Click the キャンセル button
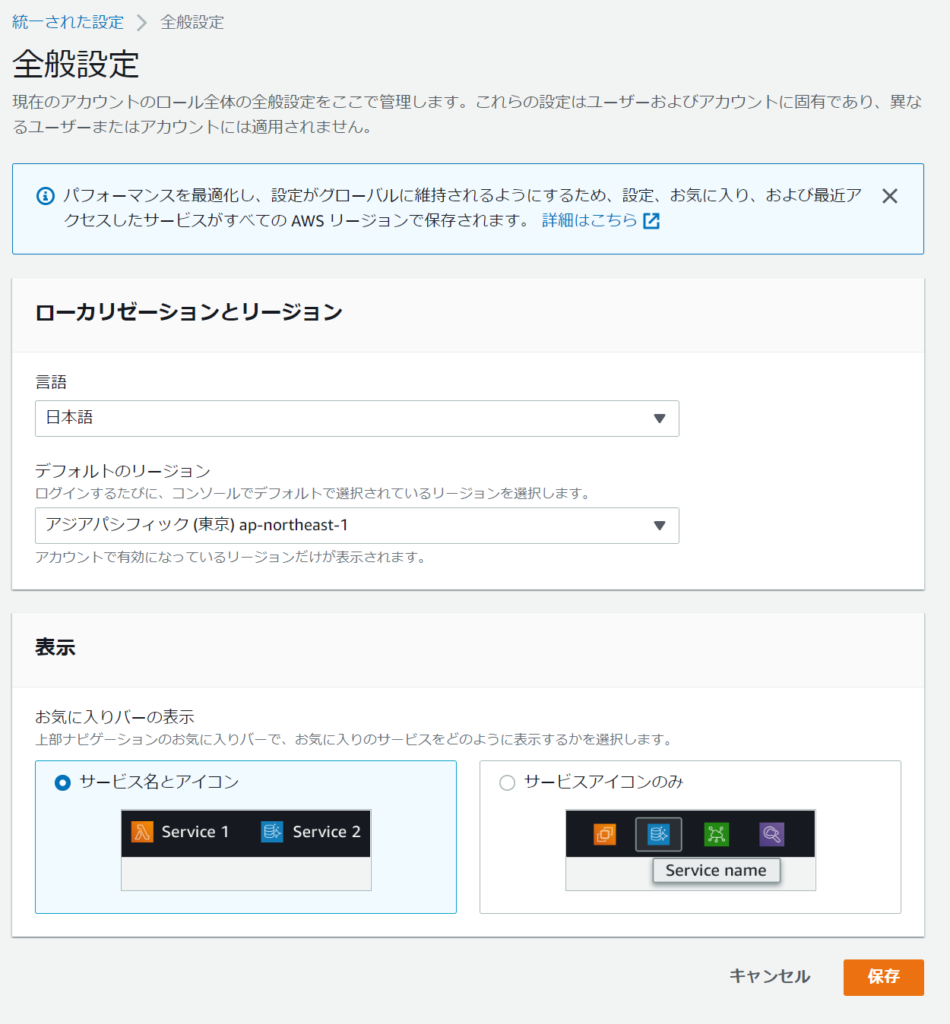950x1024 pixels. coord(769,977)
